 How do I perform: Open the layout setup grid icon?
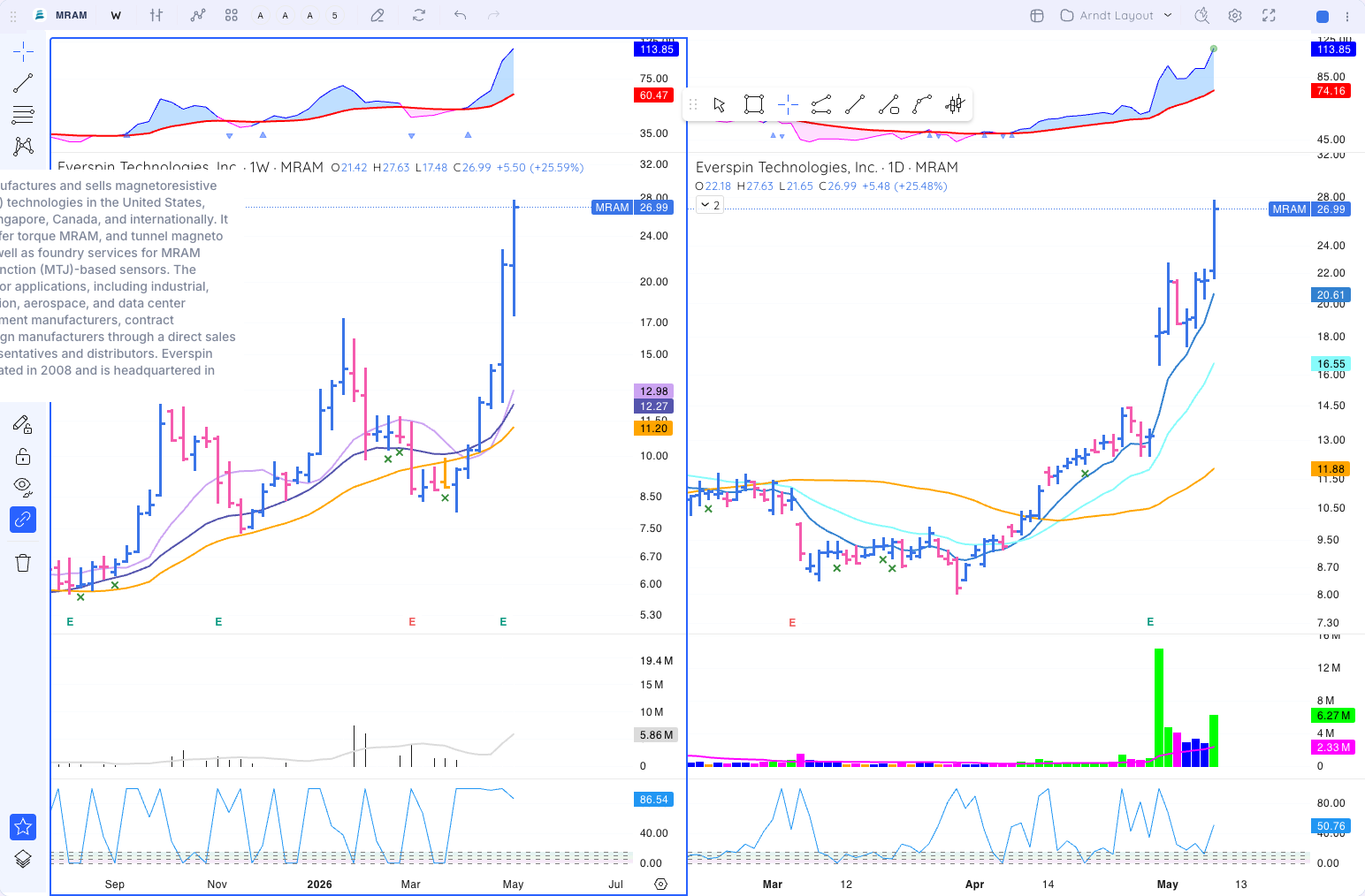point(1037,15)
